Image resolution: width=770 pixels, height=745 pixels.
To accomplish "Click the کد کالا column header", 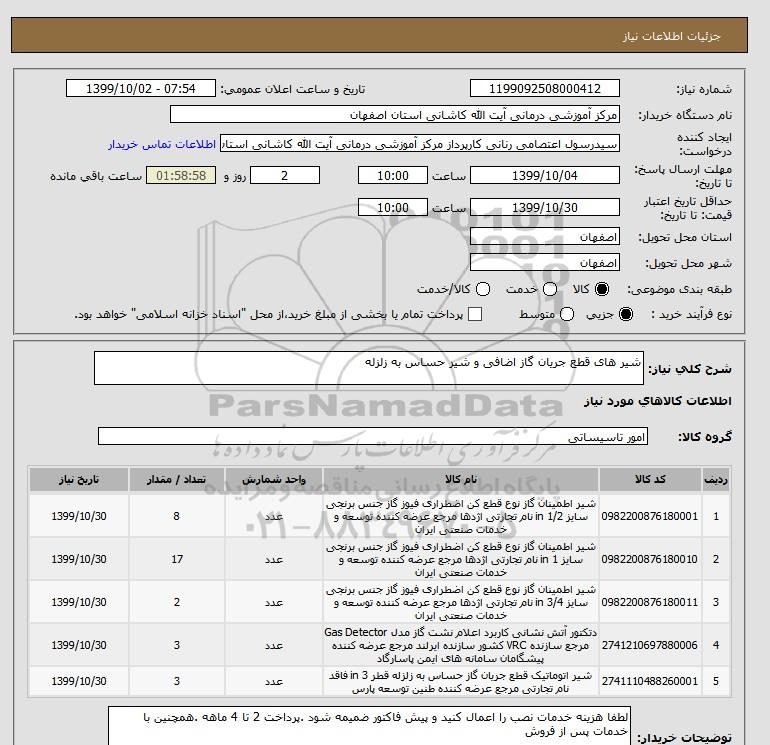I will tap(650, 479).
